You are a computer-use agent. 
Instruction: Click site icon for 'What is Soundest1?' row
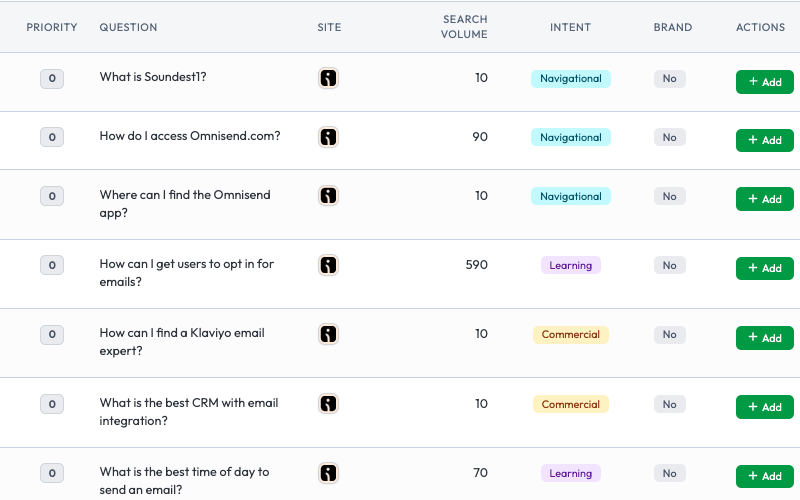(329, 79)
